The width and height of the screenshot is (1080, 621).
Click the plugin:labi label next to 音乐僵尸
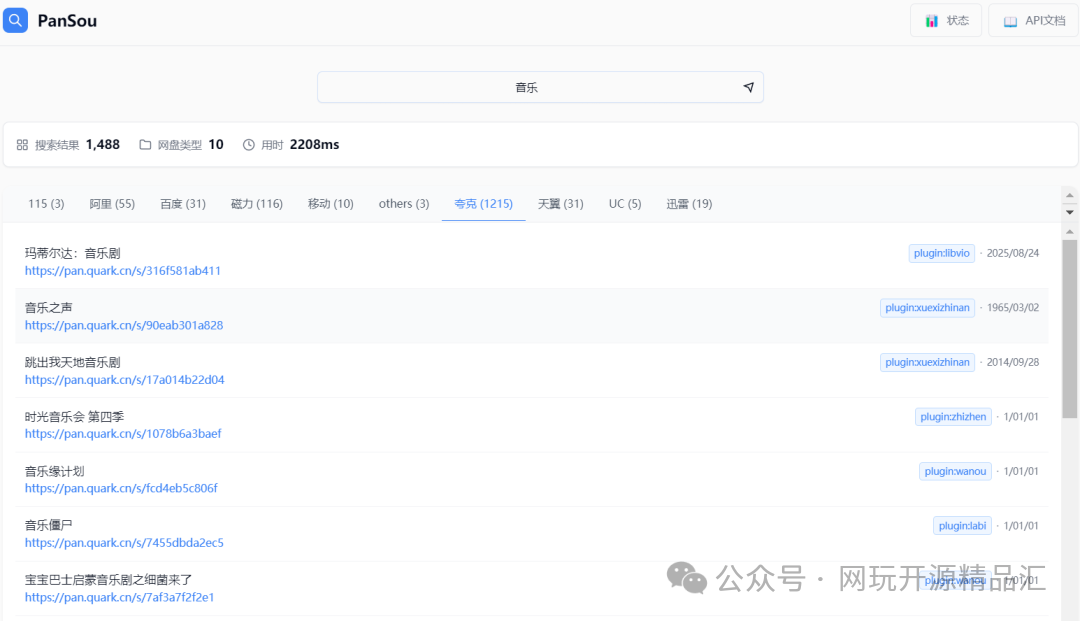[962, 525]
